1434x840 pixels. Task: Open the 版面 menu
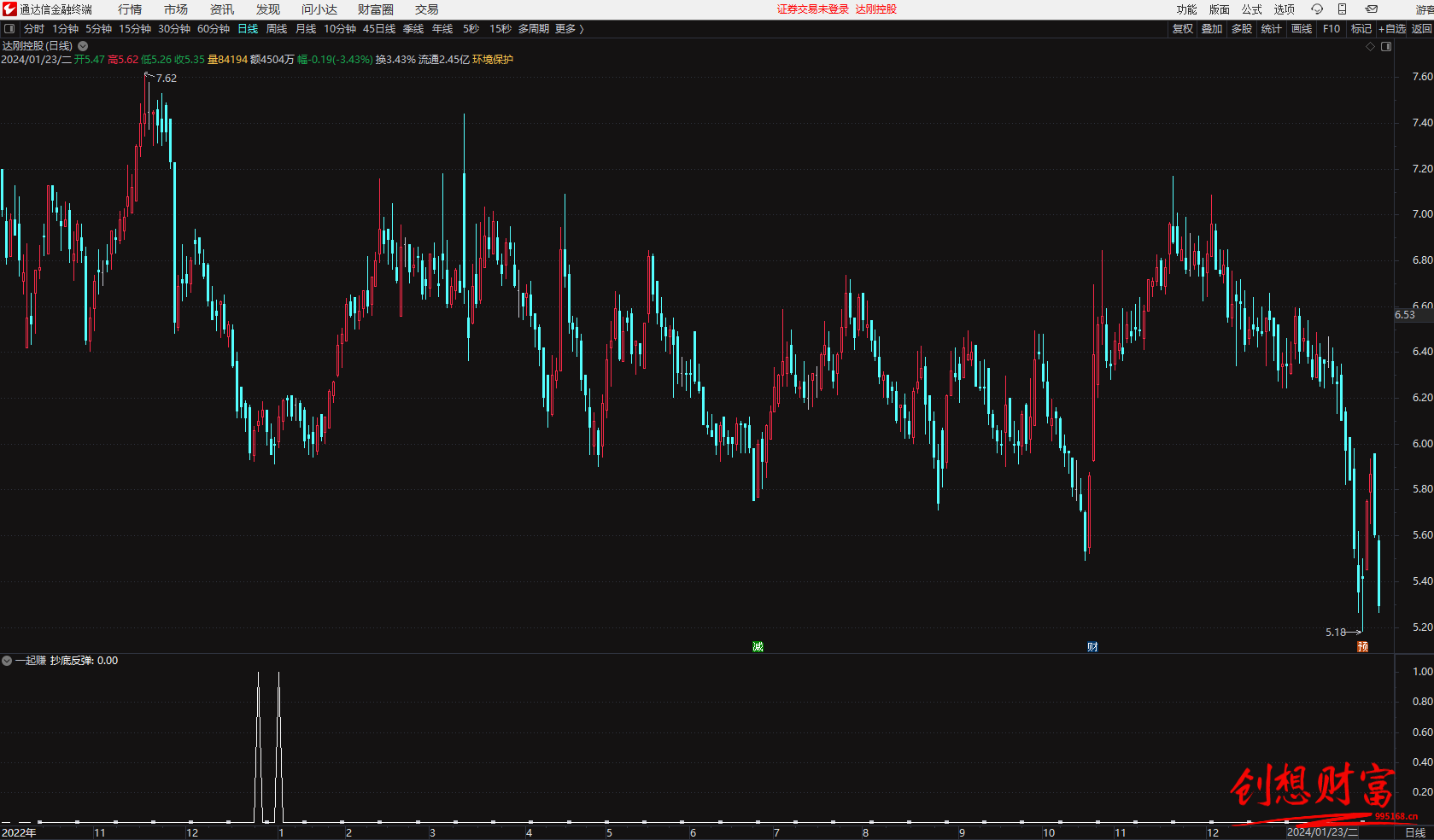[1220, 9]
